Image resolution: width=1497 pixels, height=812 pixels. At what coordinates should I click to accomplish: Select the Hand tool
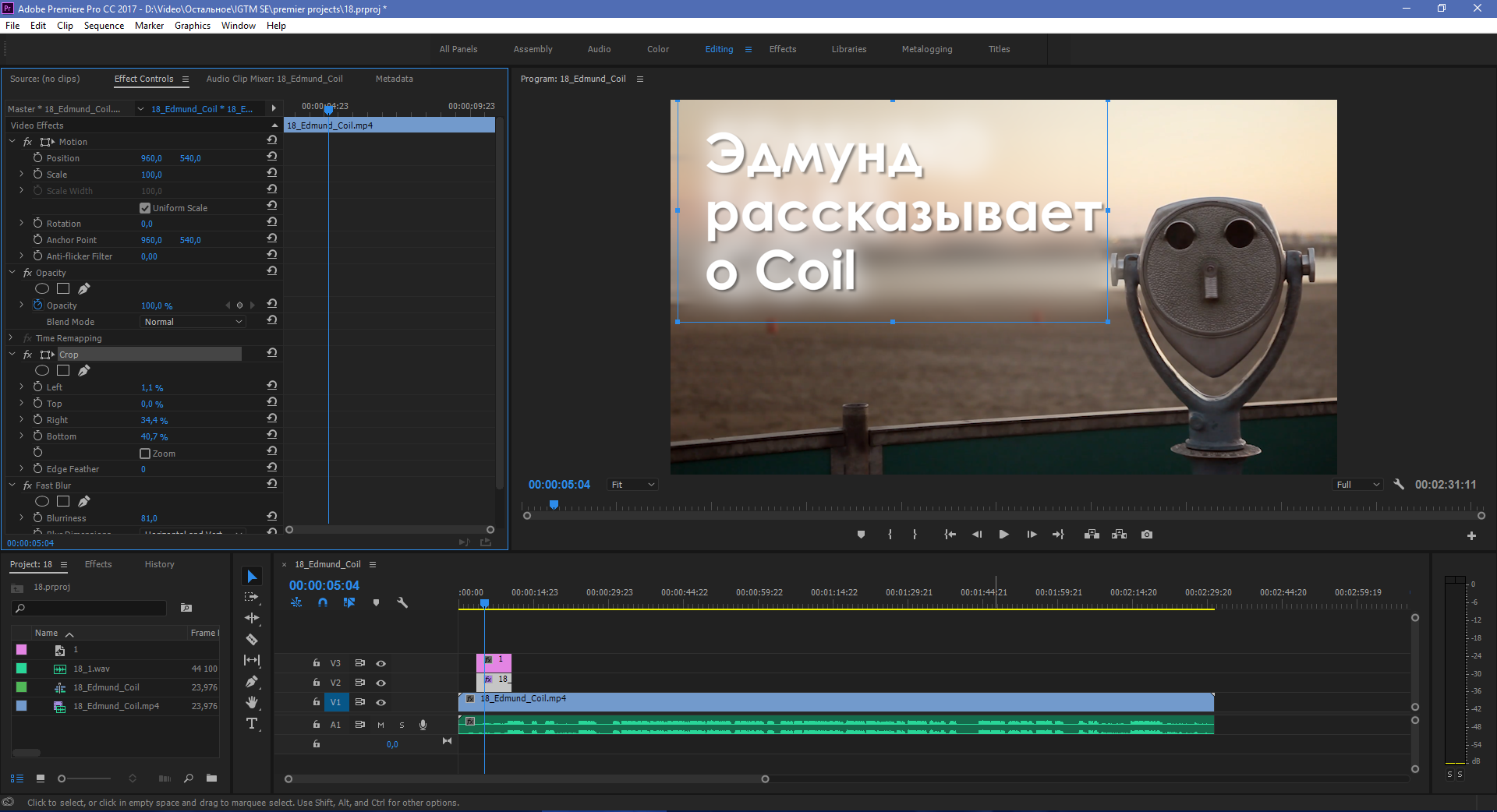(x=252, y=702)
